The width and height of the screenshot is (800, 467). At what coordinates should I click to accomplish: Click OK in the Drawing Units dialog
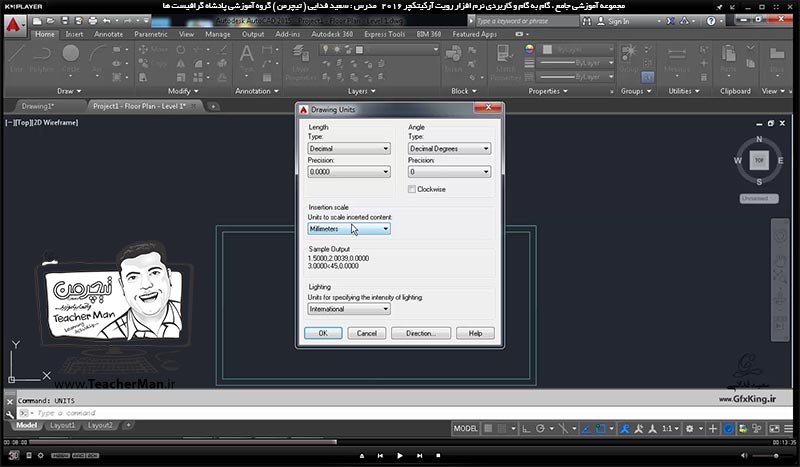323,333
